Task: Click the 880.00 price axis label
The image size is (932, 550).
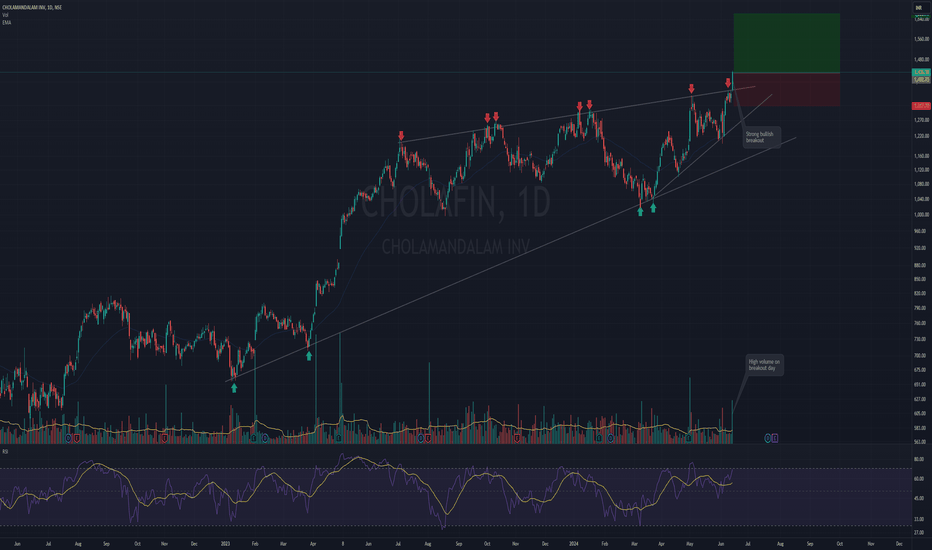Action: 920,265
